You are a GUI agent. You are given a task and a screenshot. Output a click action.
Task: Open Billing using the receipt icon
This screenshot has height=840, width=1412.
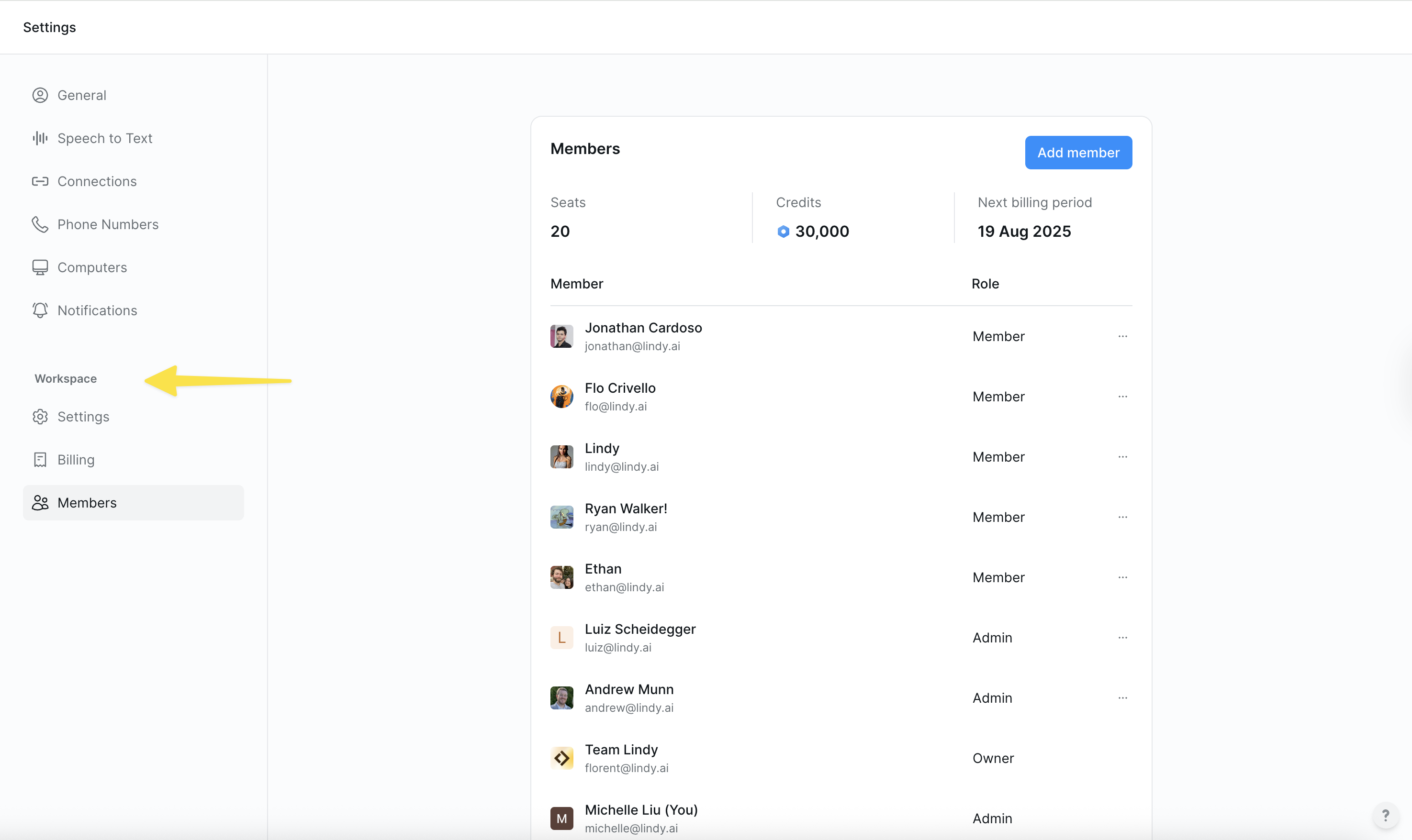(x=40, y=459)
